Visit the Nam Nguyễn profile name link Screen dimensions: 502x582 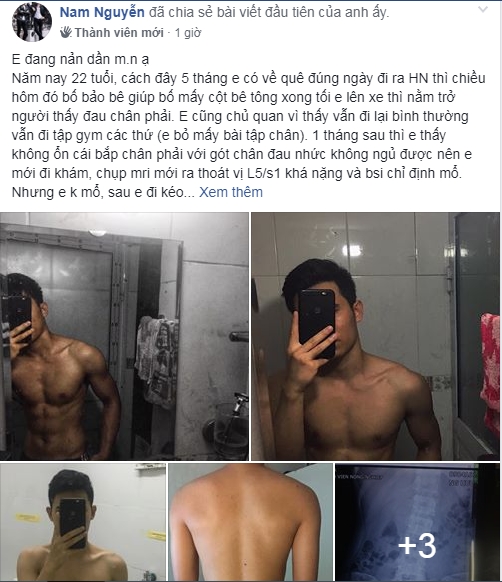tap(102, 12)
